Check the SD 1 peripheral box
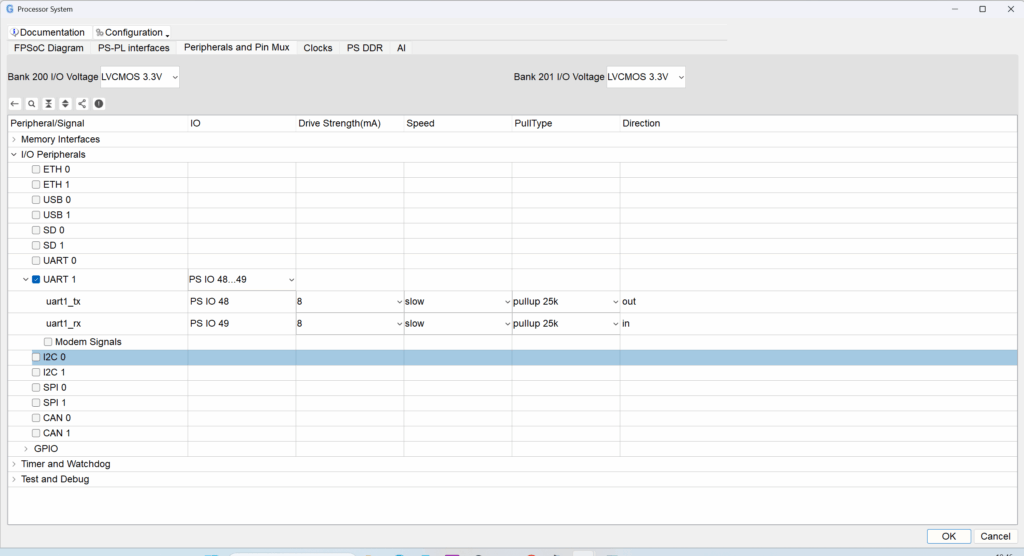Viewport: 1024px width, 556px height. point(36,246)
